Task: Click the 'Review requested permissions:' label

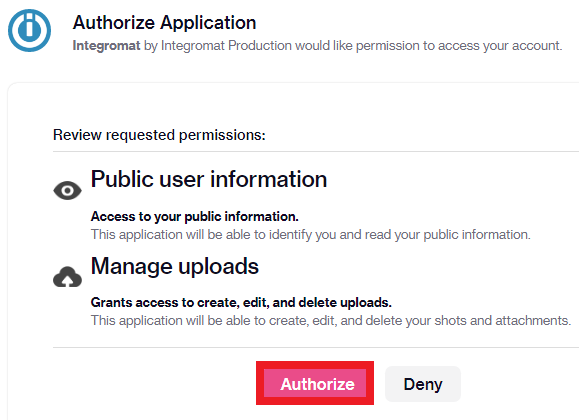Action: (159, 135)
